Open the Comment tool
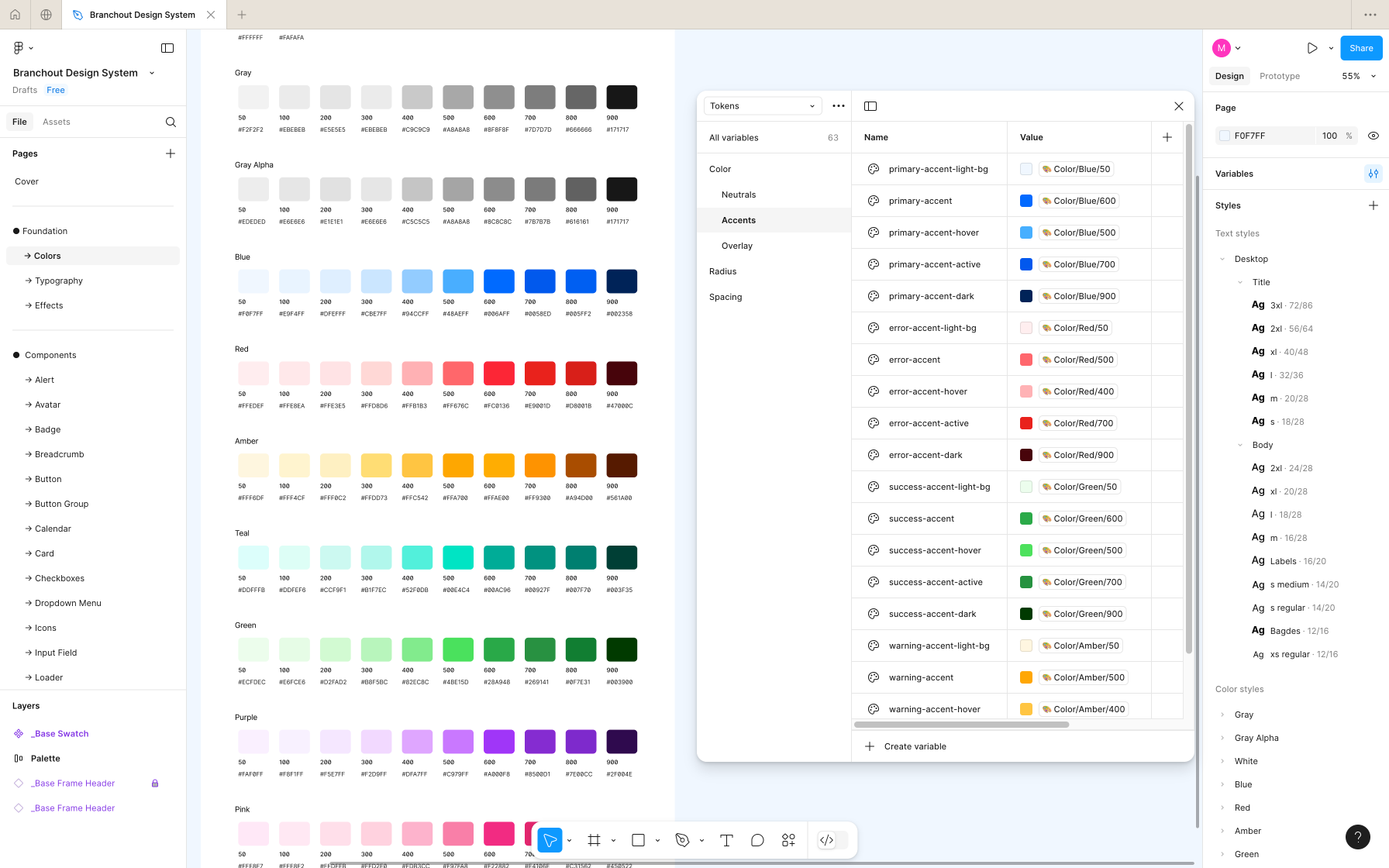 click(757, 840)
